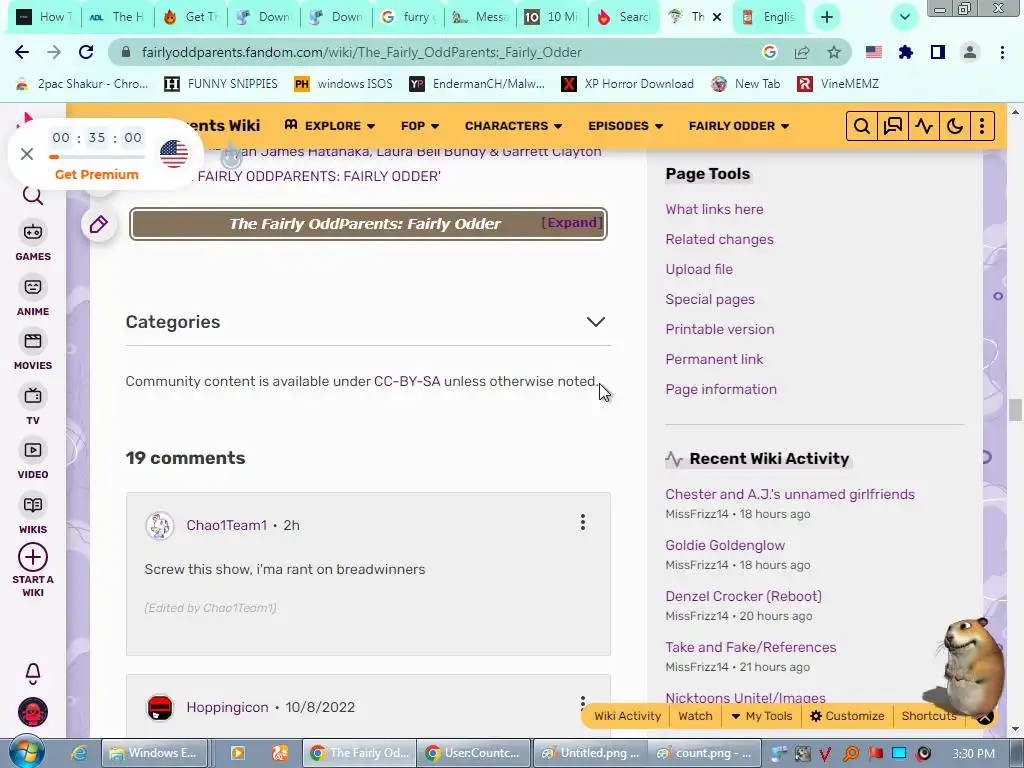Expand The Fairly OddParents: Fairly Odder navbox
Viewport: 1024px width, 768px height.
click(x=571, y=223)
